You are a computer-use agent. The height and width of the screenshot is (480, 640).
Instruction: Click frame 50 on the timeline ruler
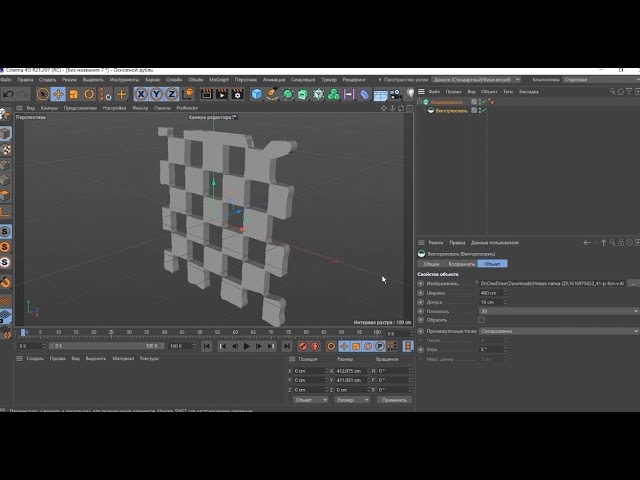[200, 333]
